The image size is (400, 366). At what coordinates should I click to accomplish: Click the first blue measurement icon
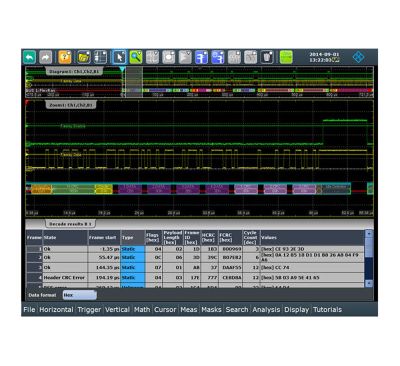click(x=201, y=57)
